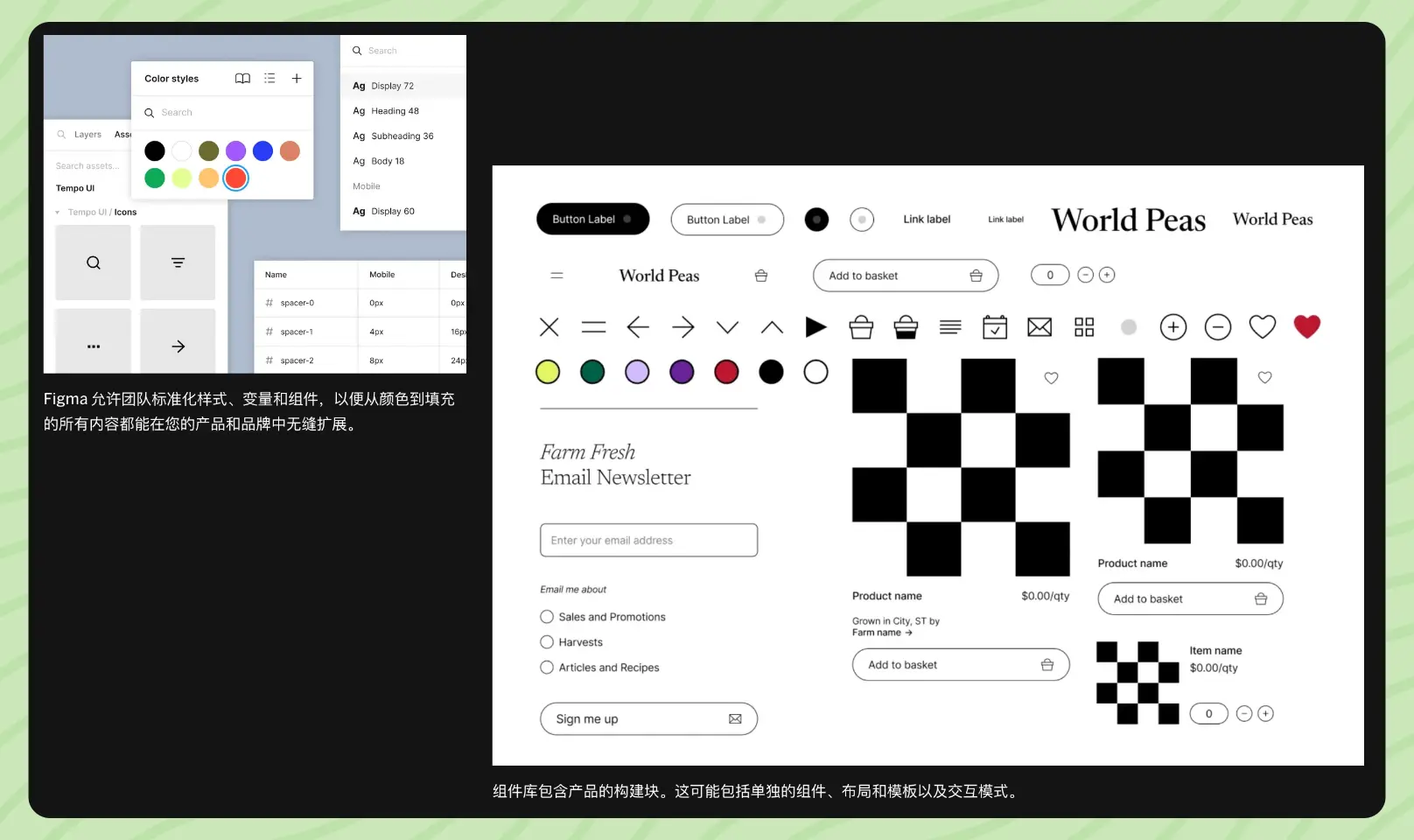The height and width of the screenshot is (840, 1414).
Task: Pick the selected red-orange color swatch
Action: pos(235,178)
